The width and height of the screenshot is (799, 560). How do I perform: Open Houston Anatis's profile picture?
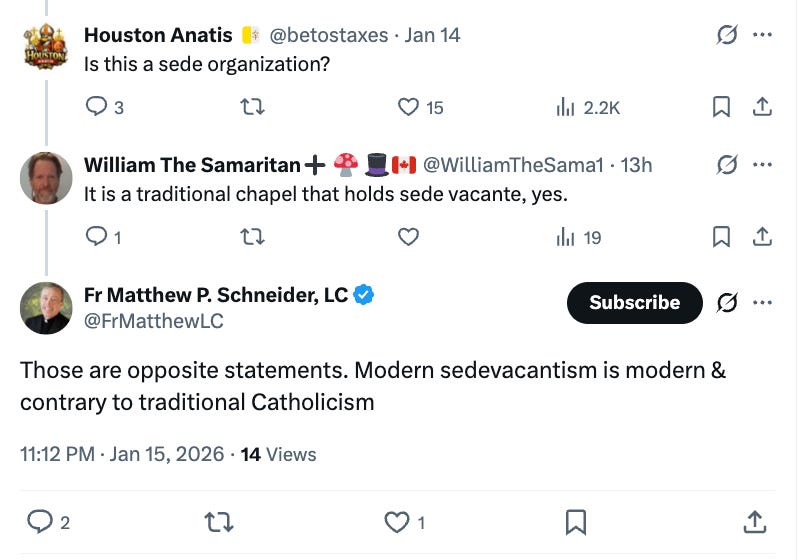pos(46,48)
